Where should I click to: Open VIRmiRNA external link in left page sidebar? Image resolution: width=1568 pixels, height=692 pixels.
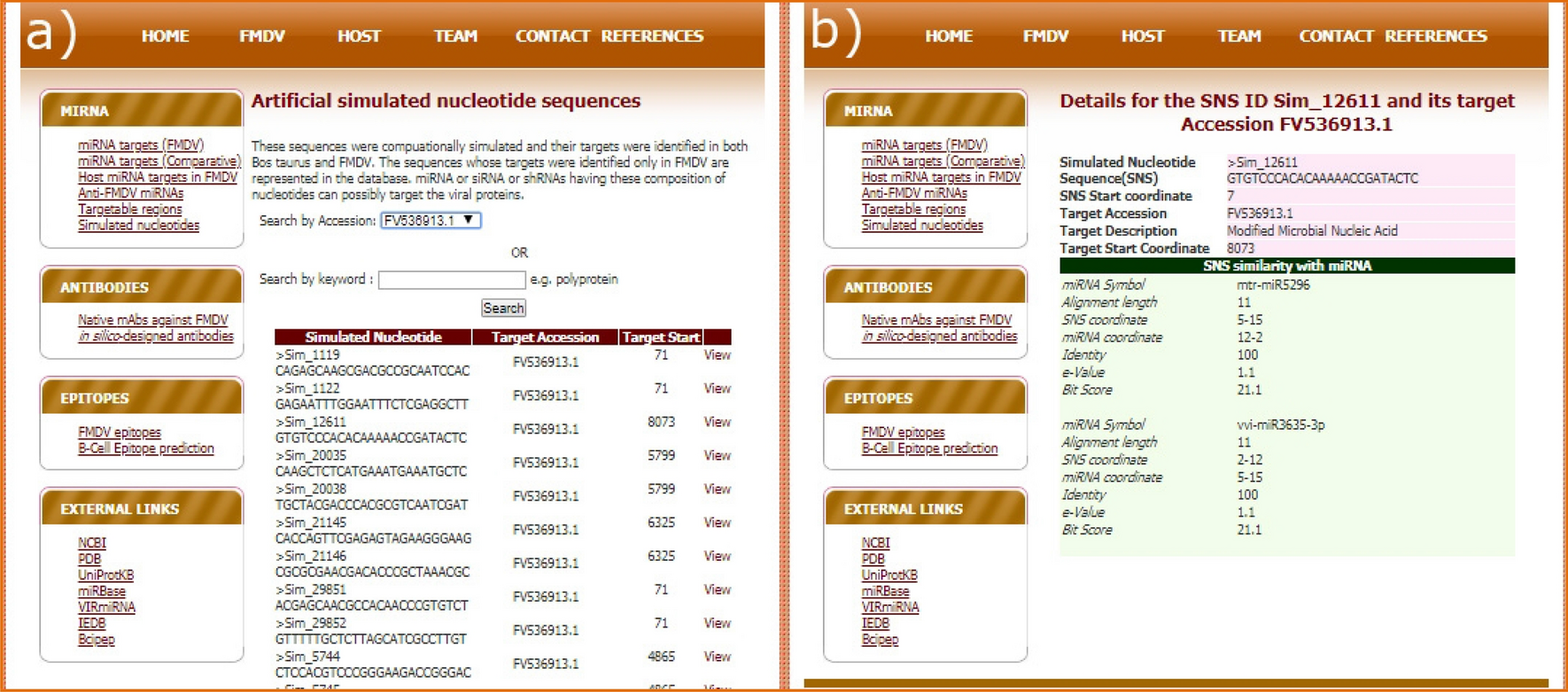coord(107,608)
